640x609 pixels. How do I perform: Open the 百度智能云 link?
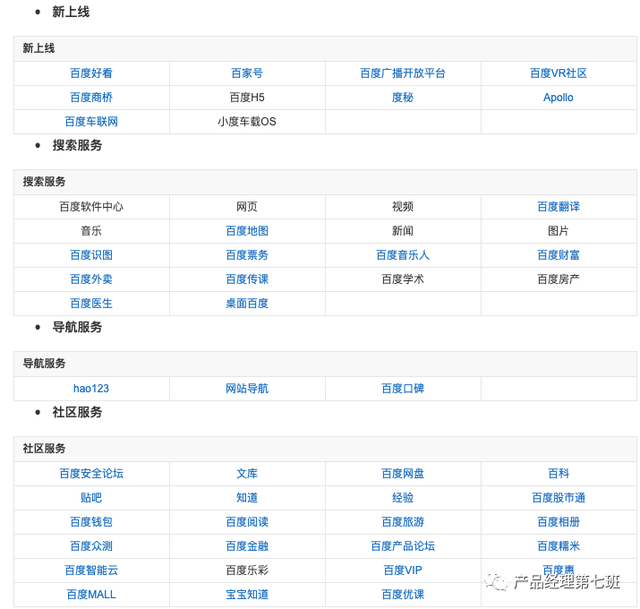pos(91,570)
